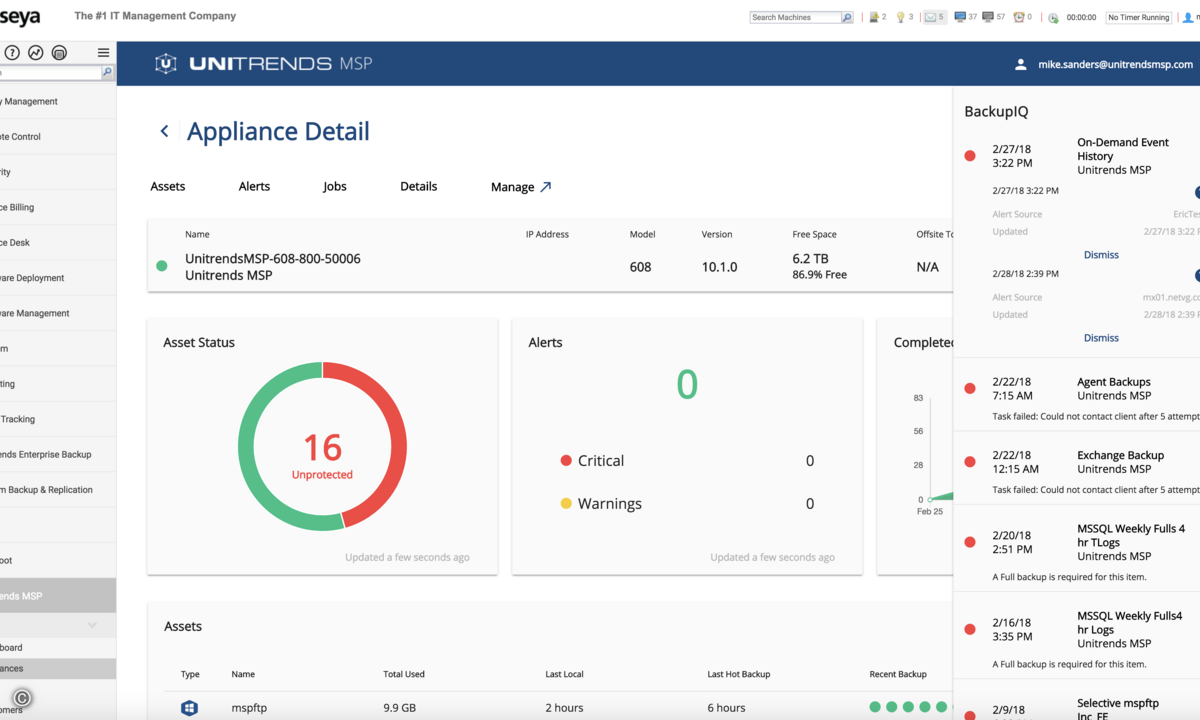Open the hamburger menu in left sidebar

tap(103, 53)
